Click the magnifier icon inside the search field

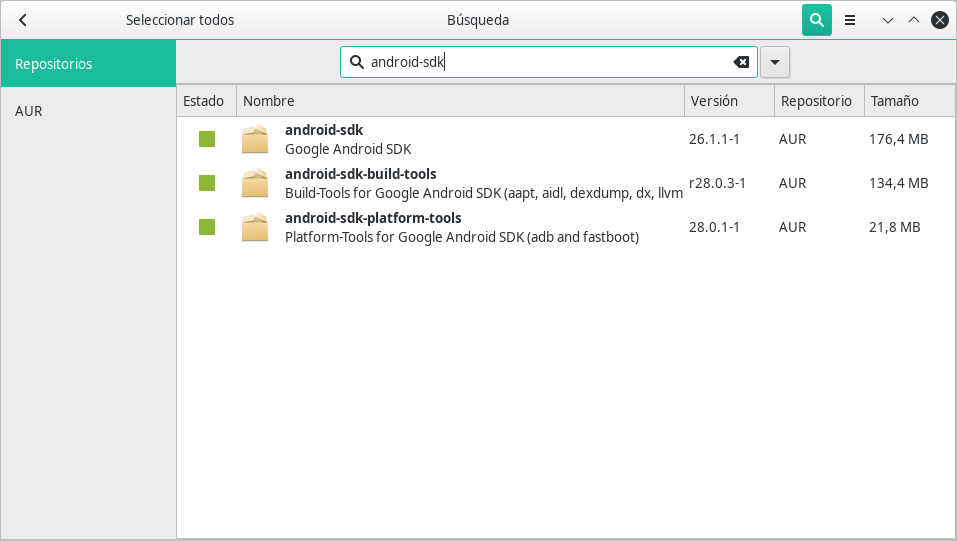(356, 62)
